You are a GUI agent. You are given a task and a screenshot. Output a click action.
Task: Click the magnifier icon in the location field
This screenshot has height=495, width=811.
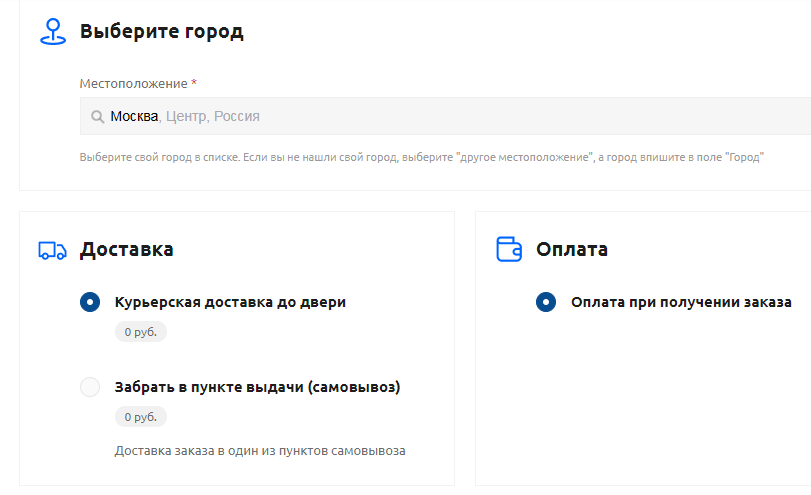[97, 116]
